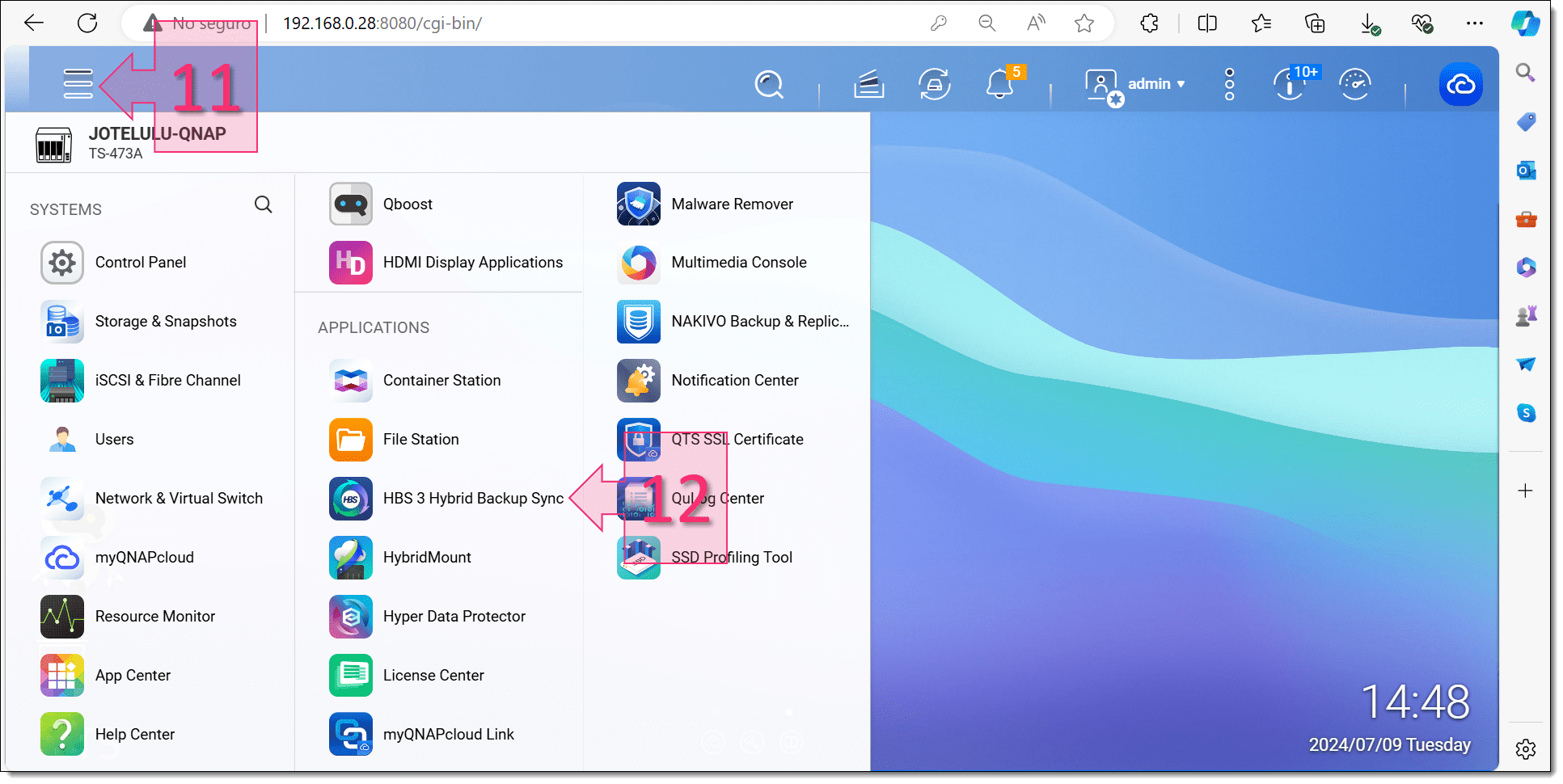Open the password key icon in address bar

pyautogui.click(x=938, y=23)
